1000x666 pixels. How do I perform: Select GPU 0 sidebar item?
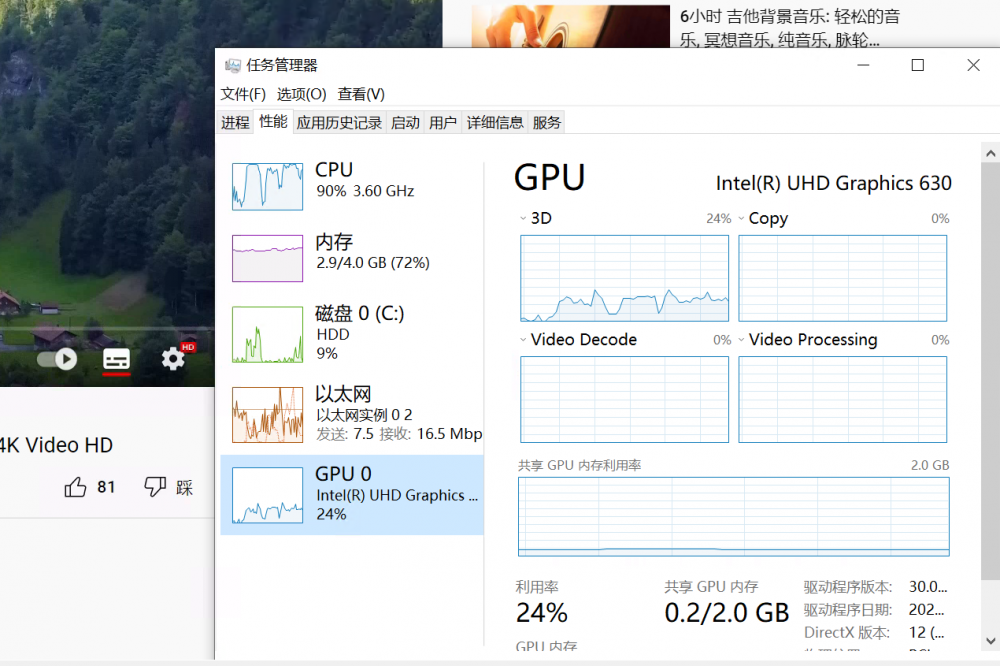click(352, 494)
